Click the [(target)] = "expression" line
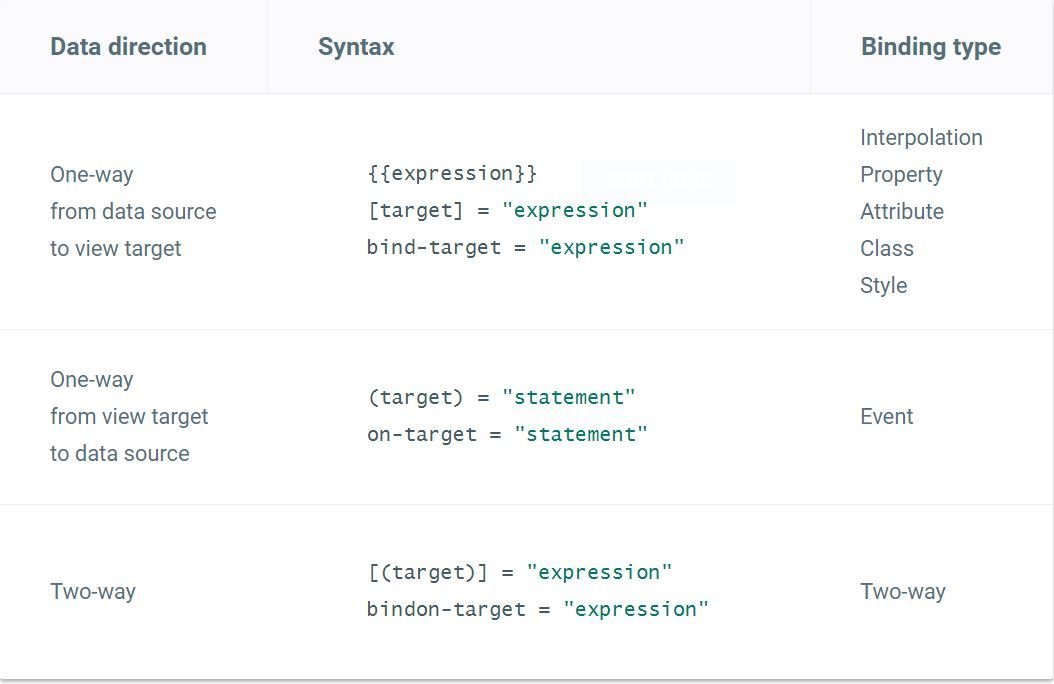Screen dimensions: 1054x684 click(519, 573)
